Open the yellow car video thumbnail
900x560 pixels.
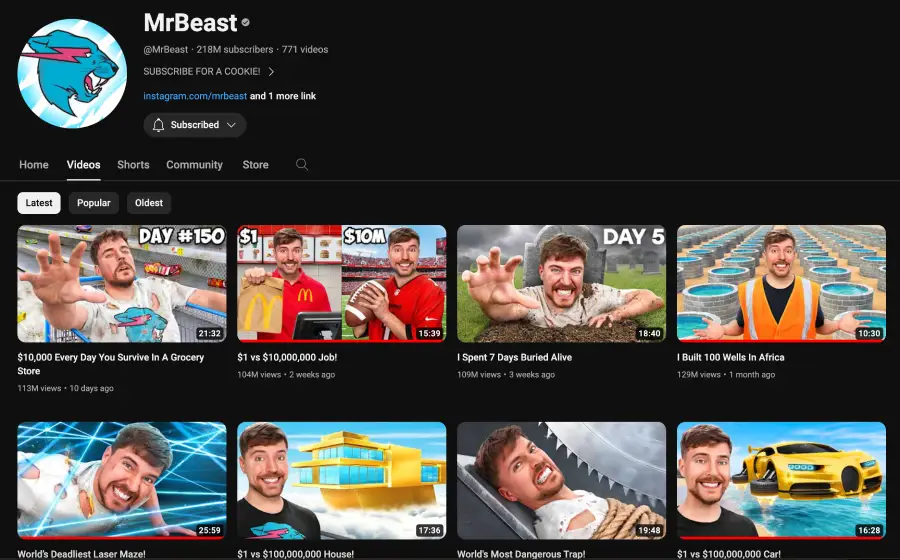pos(781,481)
